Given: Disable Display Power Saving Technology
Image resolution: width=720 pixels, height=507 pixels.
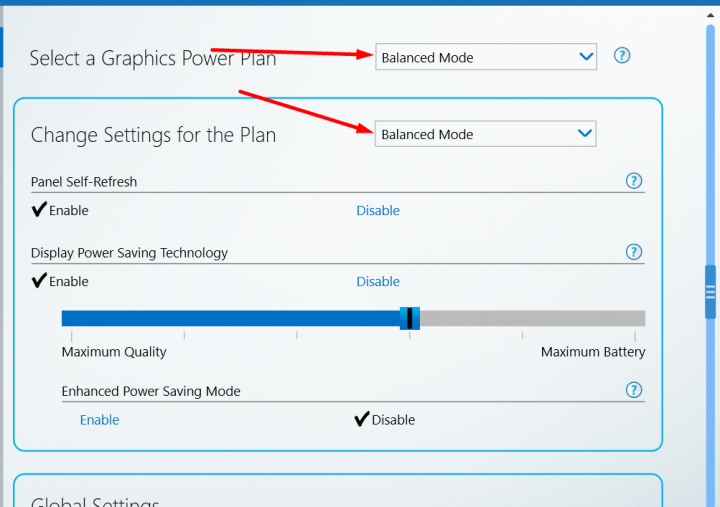Looking at the screenshot, I should point(378,281).
